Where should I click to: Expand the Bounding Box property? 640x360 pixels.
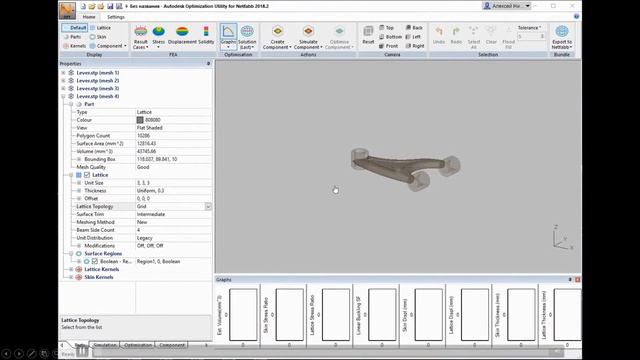79,159
